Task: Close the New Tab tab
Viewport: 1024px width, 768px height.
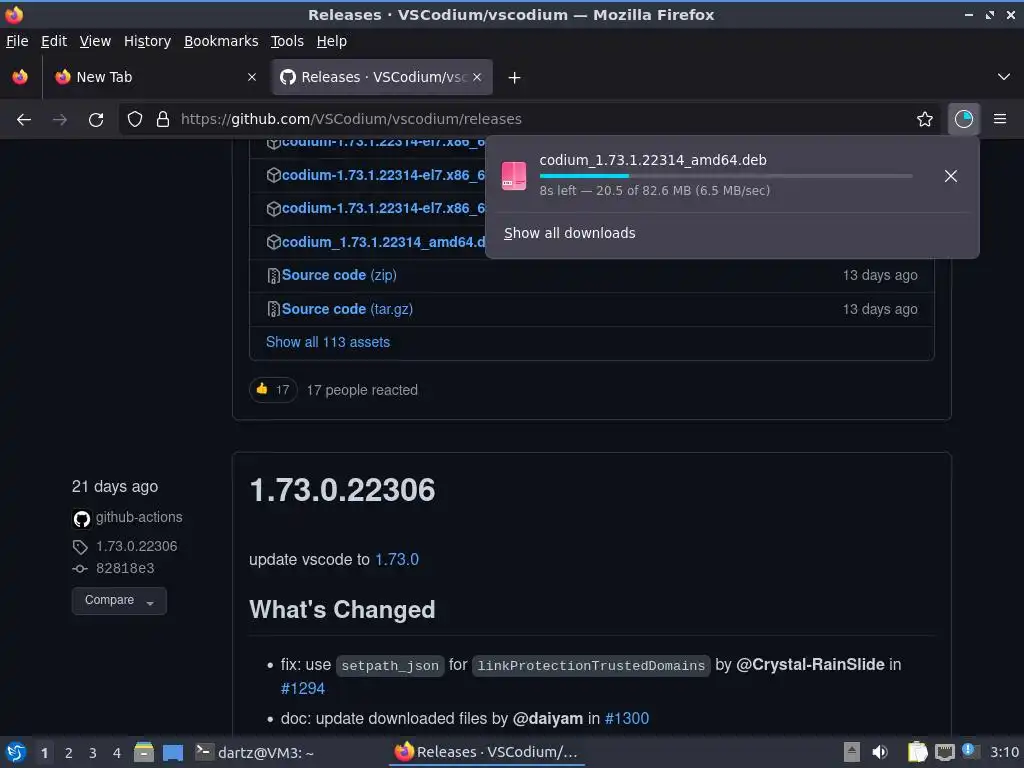Action: [252, 77]
